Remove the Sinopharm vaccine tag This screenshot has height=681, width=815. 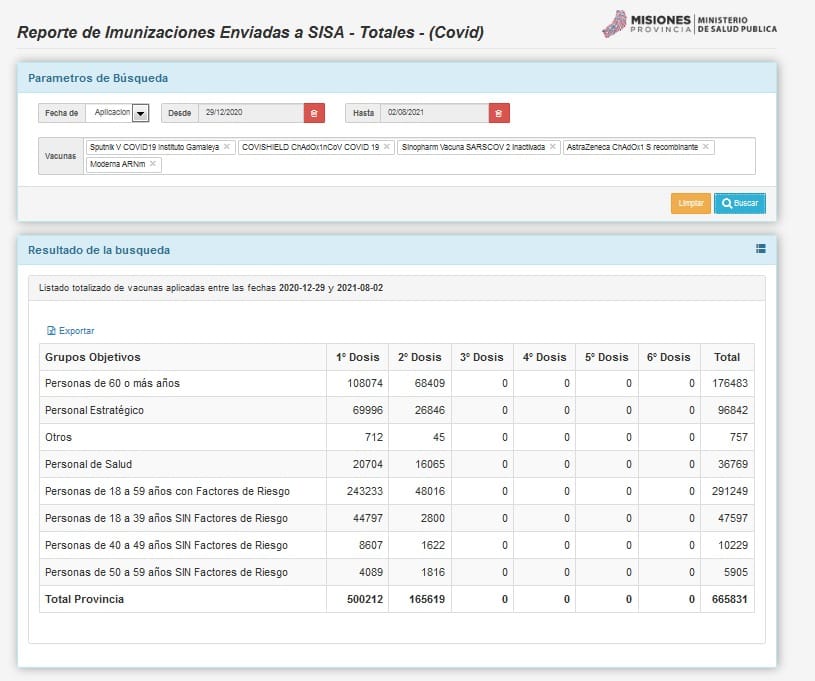[553, 147]
